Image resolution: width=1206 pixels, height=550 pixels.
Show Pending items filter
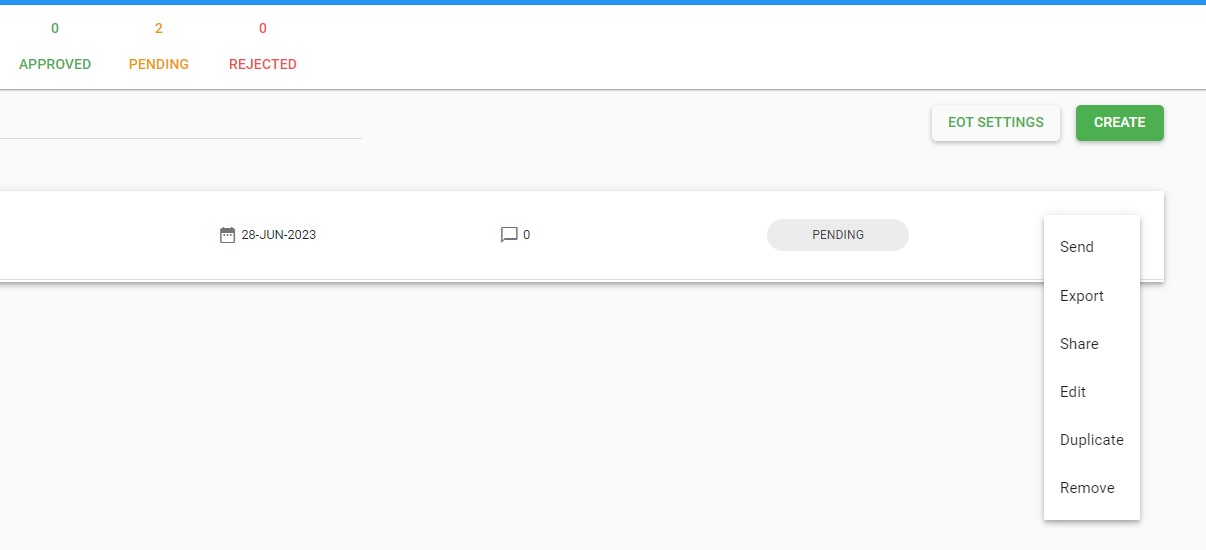point(159,64)
